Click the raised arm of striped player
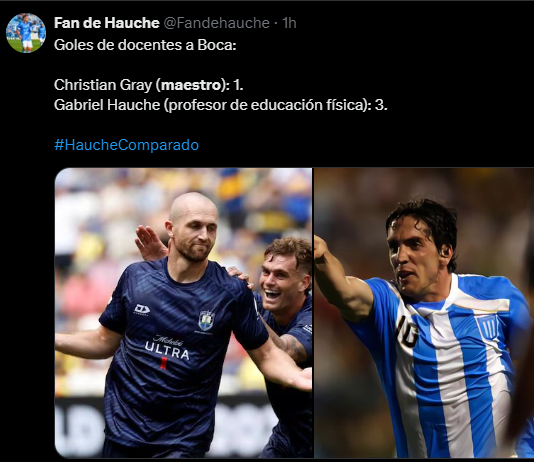This screenshot has height=462, width=534. [340, 279]
